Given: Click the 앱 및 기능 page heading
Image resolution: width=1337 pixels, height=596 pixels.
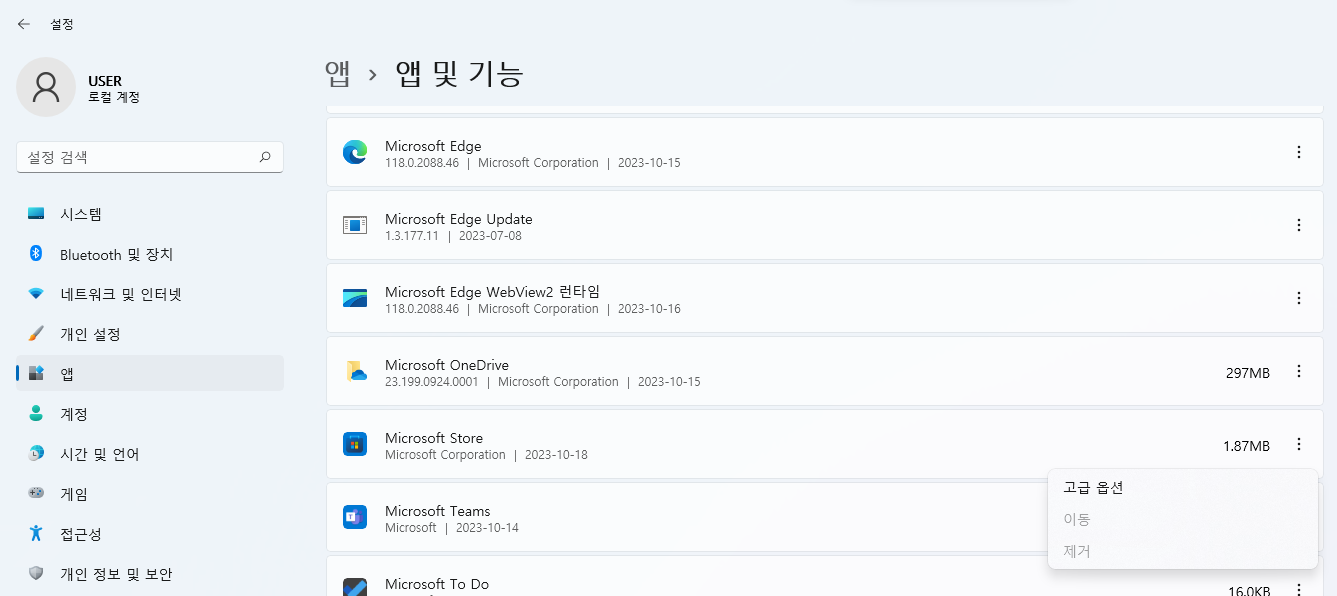Looking at the screenshot, I should pyautogui.click(x=460, y=73).
